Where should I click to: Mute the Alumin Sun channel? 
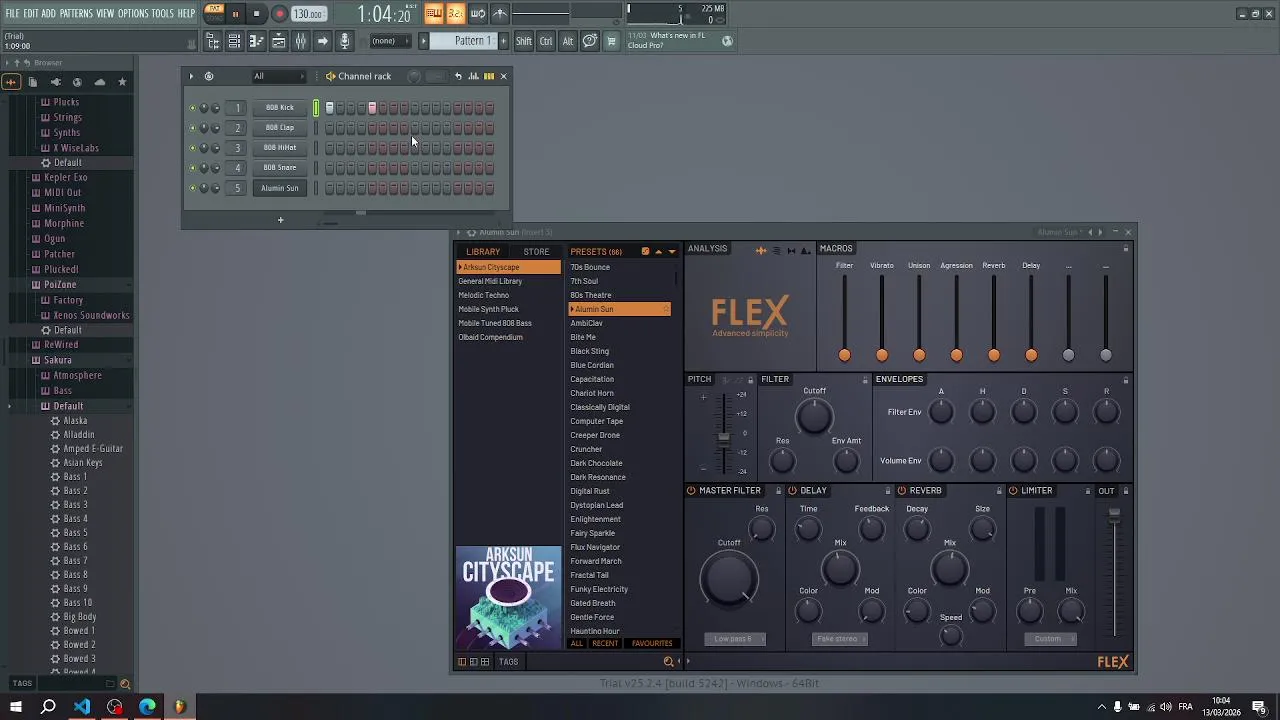click(x=192, y=188)
